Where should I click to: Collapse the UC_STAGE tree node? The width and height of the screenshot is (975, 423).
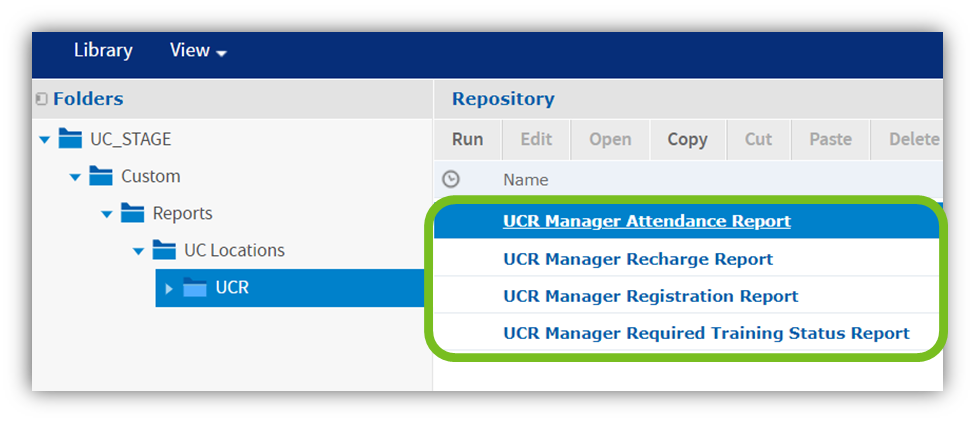tap(44, 139)
